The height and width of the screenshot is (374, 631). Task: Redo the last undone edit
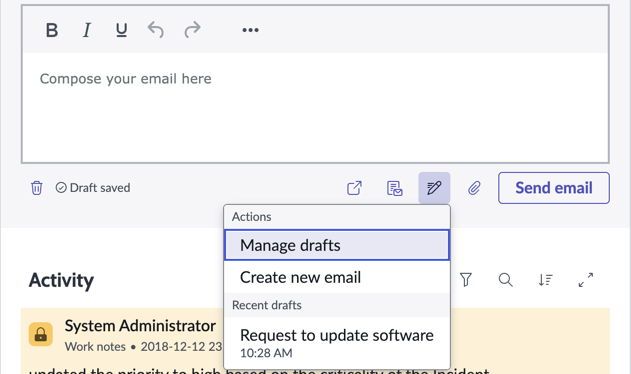[192, 30]
